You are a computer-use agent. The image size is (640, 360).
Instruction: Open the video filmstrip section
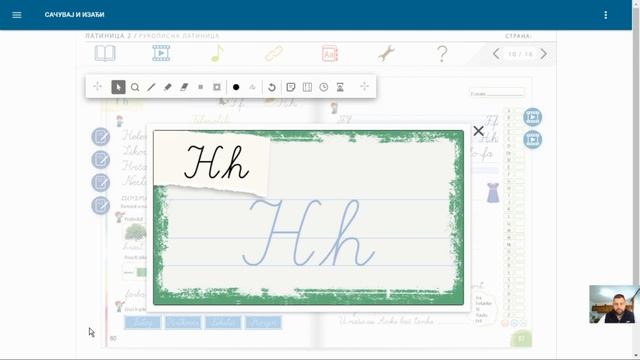point(161,53)
